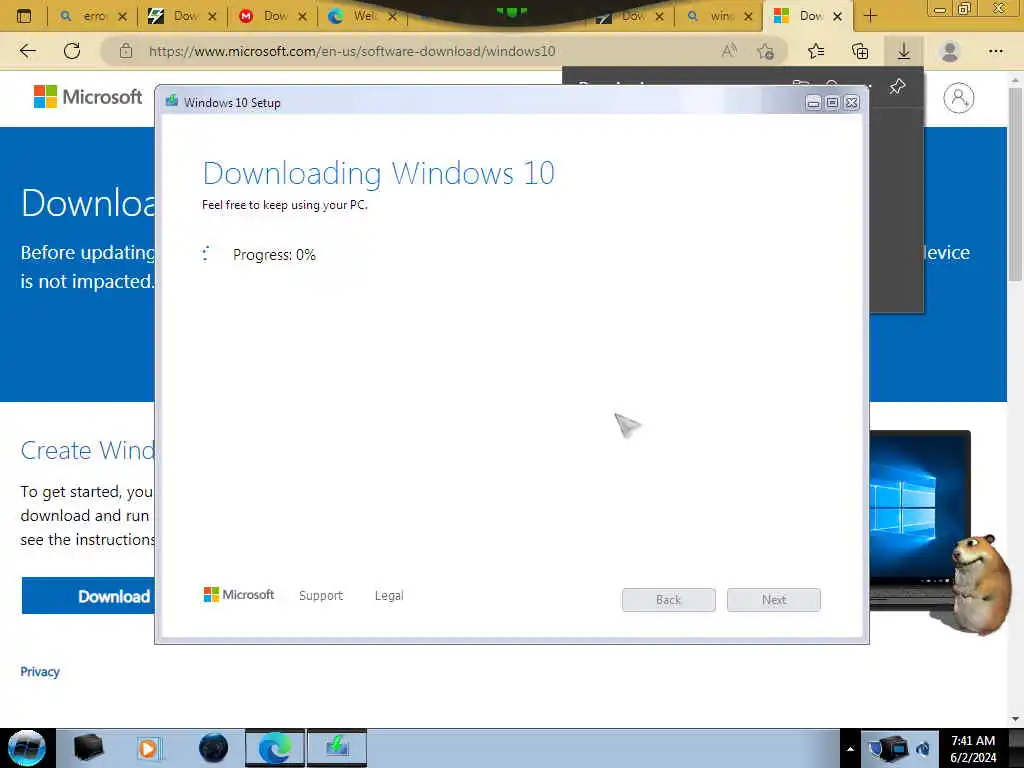Open Edge Settings and more menu
The height and width of the screenshot is (768, 1024).
pos(995,51)
